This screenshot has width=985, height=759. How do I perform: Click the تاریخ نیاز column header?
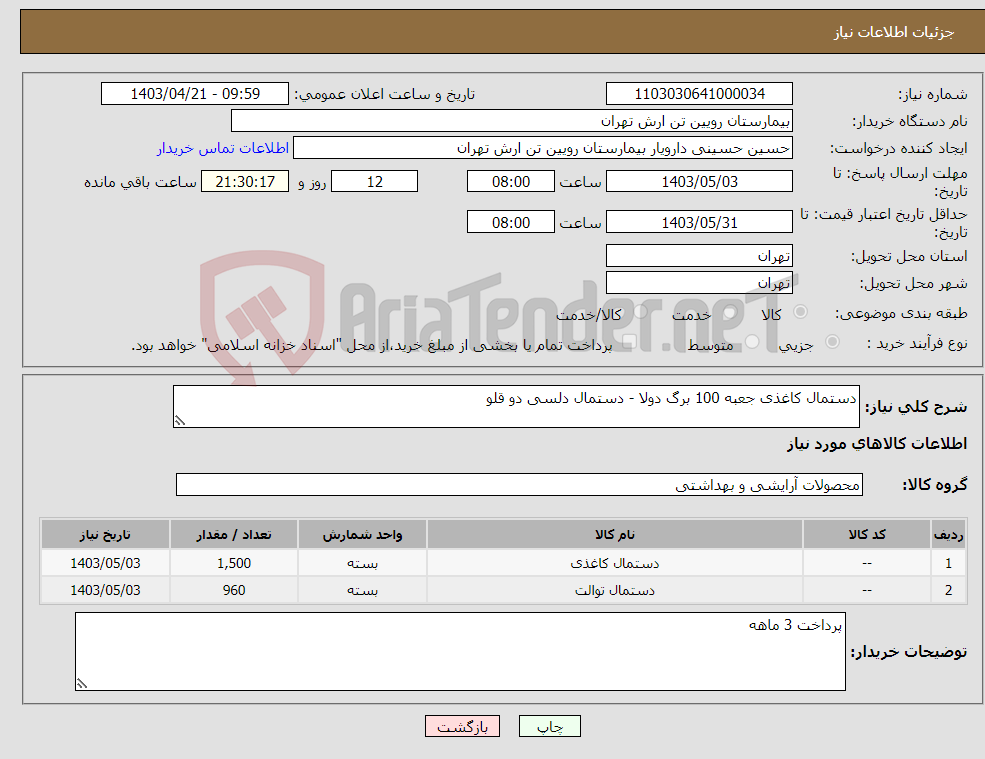click(106, 534)
